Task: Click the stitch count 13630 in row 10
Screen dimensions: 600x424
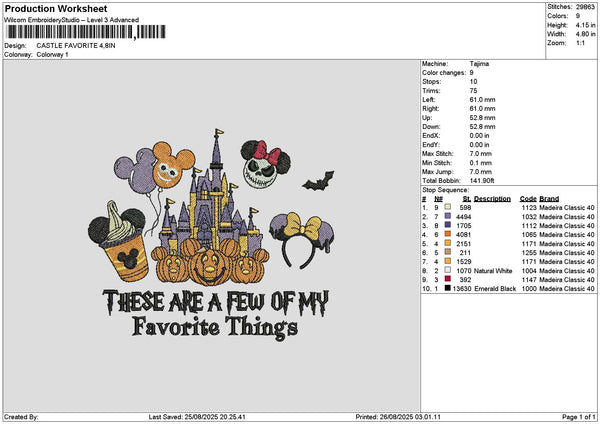Action: pyautogui.click(x=462, y=289)
